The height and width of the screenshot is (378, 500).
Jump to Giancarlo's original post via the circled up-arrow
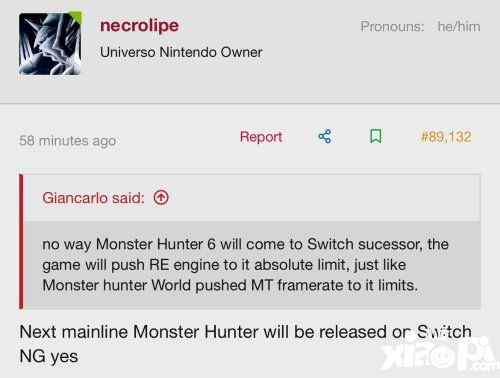click(x=161, y=198)
